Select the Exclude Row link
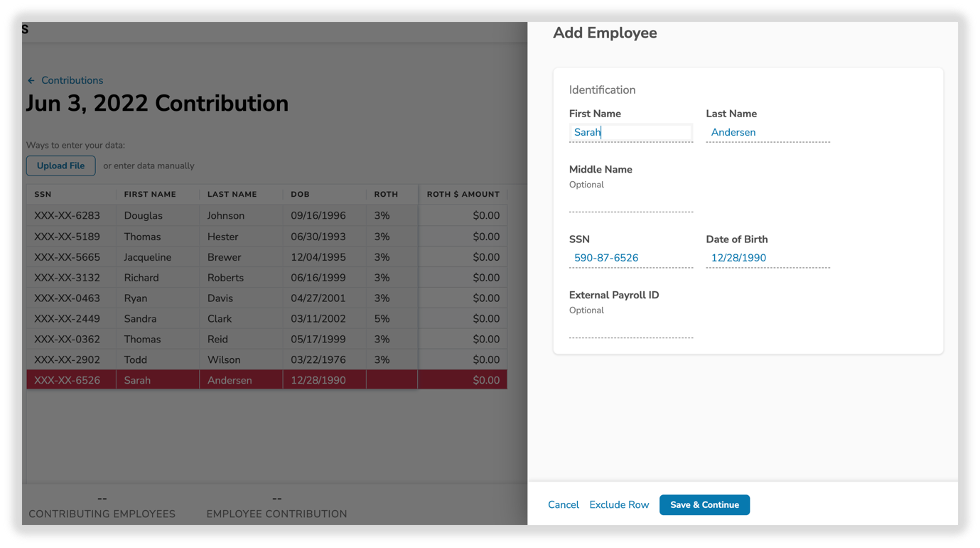This screenshot has width=980, height=548. 619,505
